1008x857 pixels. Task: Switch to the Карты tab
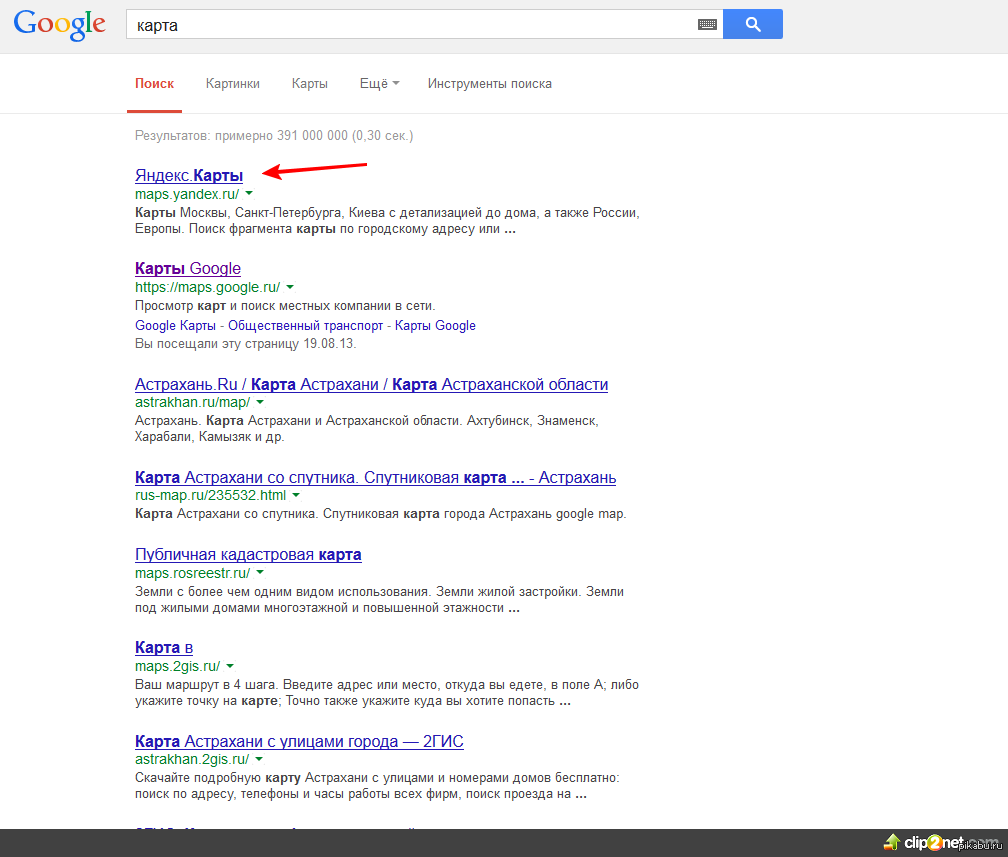(x=310, y=84)
